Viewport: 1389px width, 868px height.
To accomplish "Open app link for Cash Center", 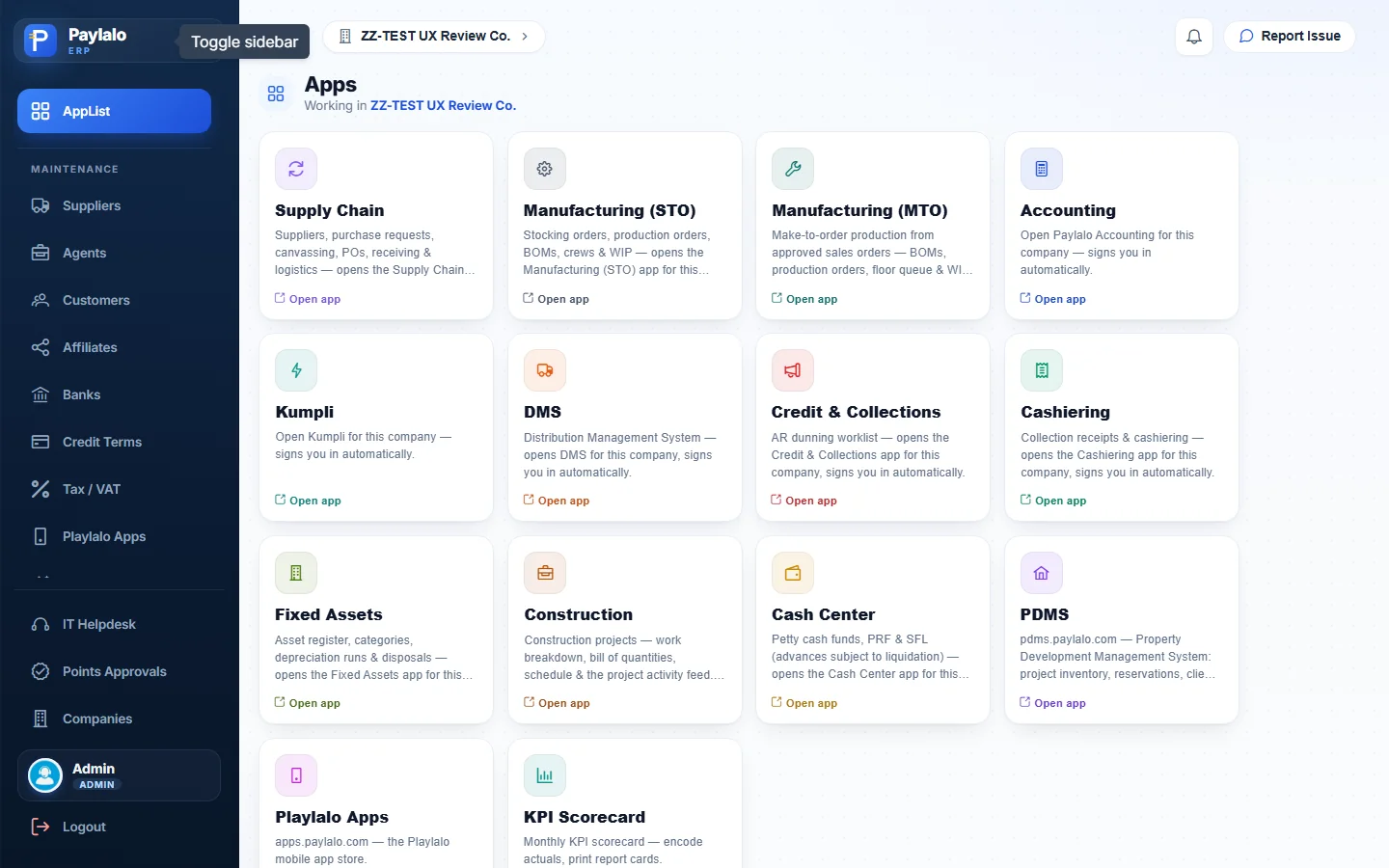I will click(x=804, y=703).
